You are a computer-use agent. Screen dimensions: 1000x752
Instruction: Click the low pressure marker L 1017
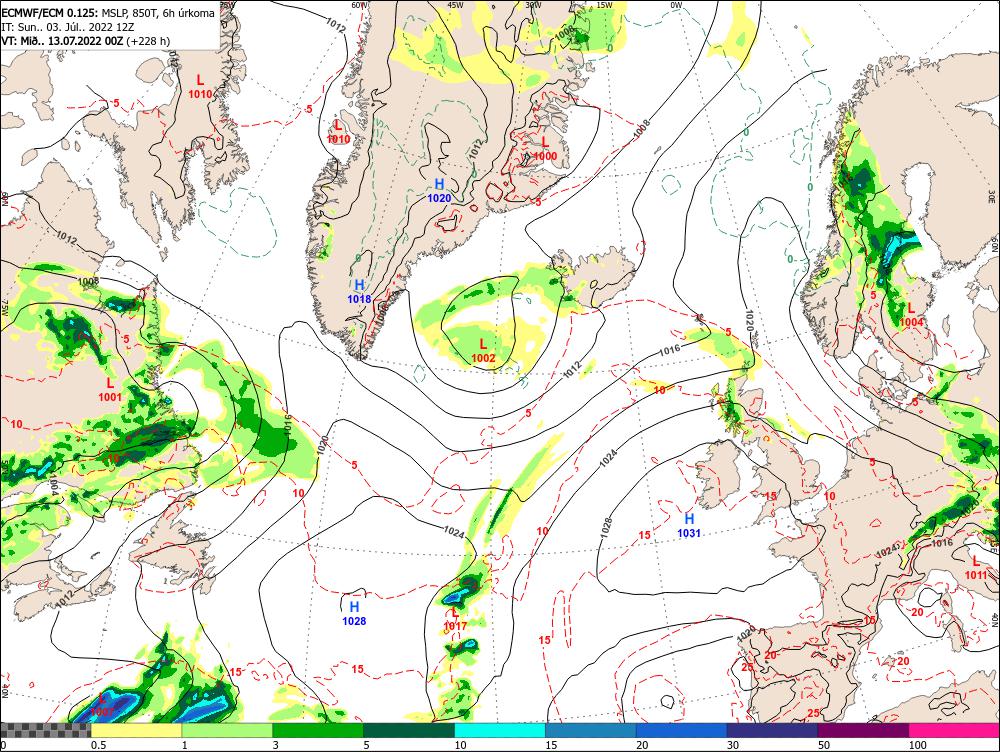pos(455,619)
